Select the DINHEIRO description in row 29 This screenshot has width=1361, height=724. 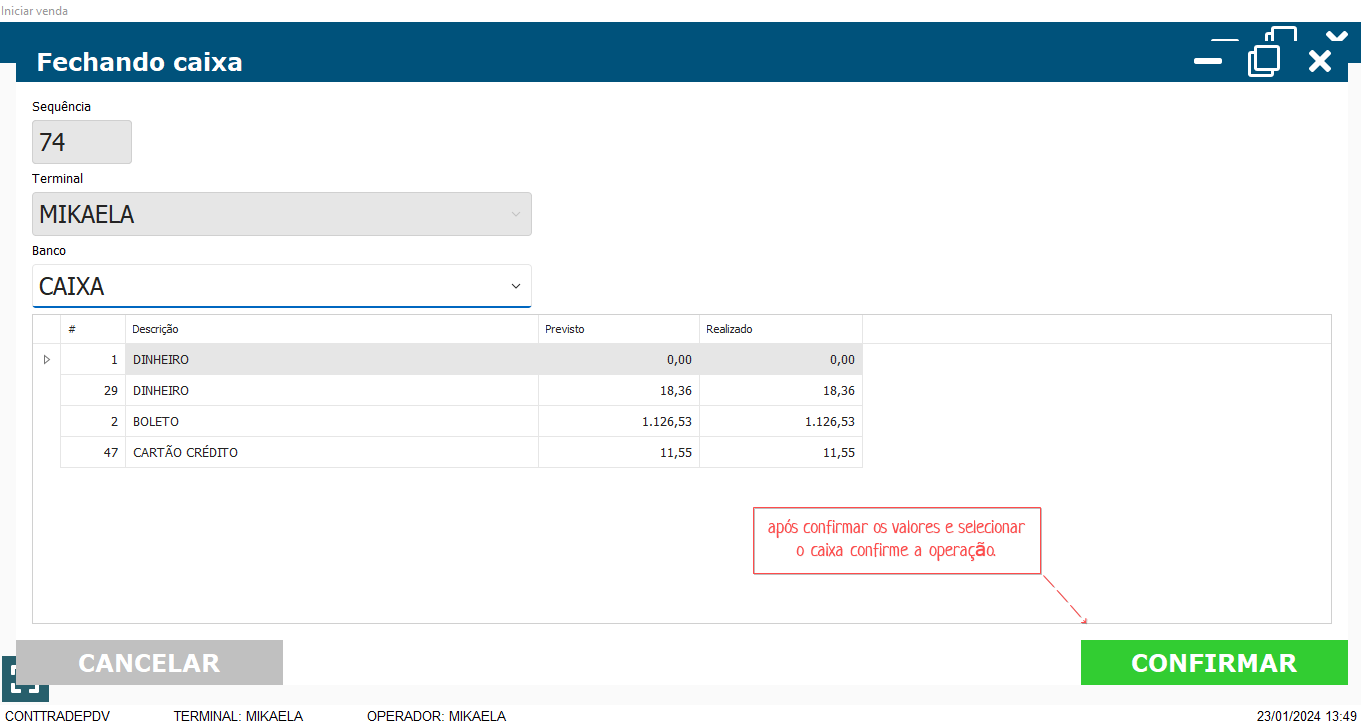coord(332,390)
